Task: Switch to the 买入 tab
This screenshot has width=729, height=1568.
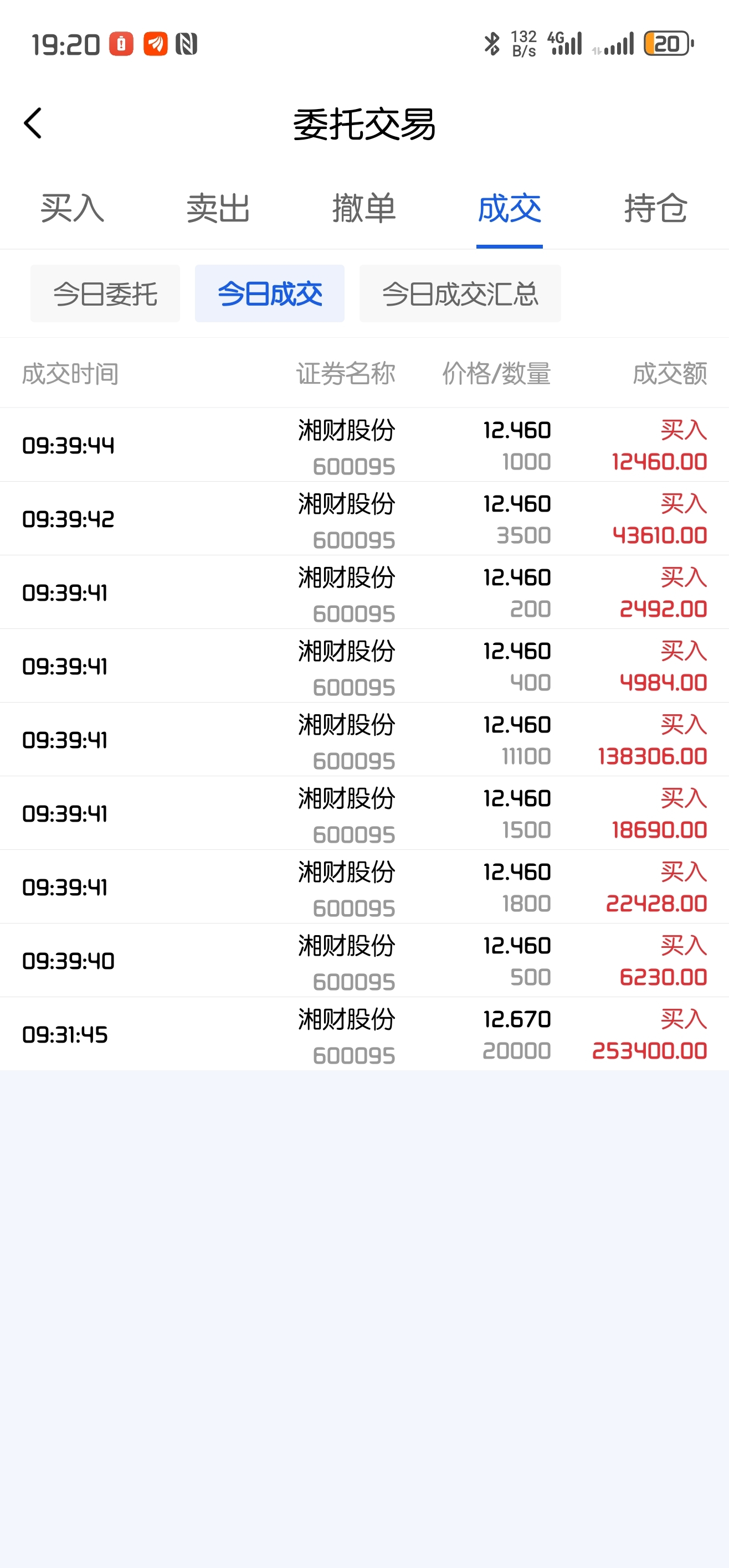Action: click(x=73, y=209)
